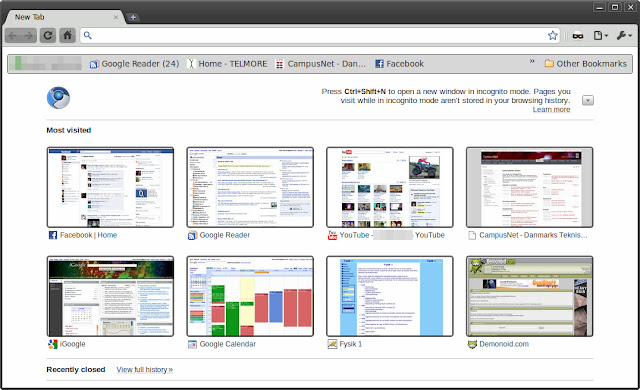This screenshot has height=390, width=640.
Task: Open the Google Reader thumbnail
Action: pyautogui.click(x=250, y=187)
